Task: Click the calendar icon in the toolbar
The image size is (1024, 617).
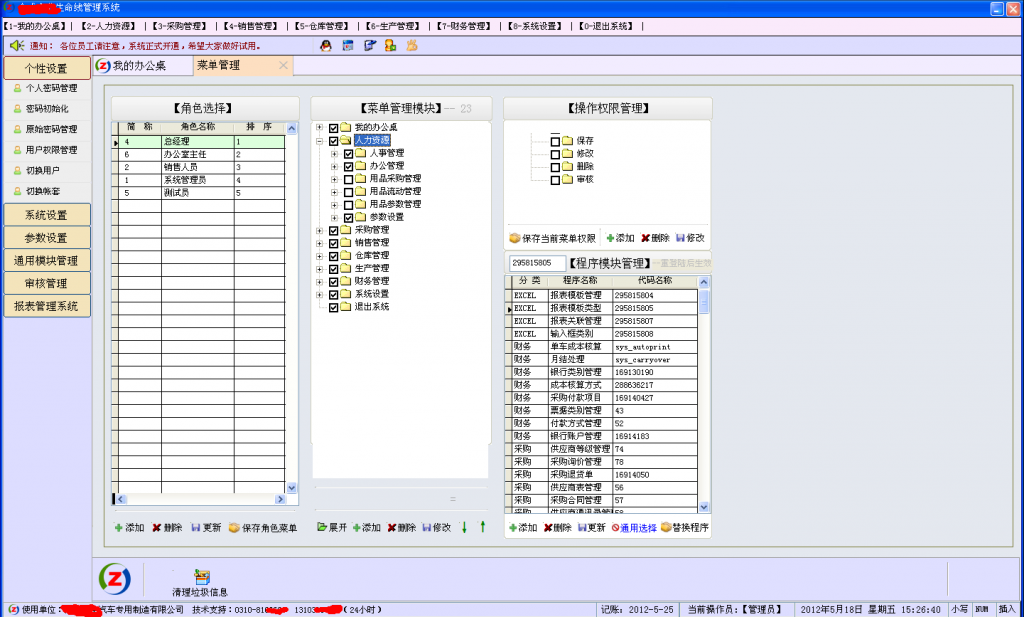Action: point(347,45)
